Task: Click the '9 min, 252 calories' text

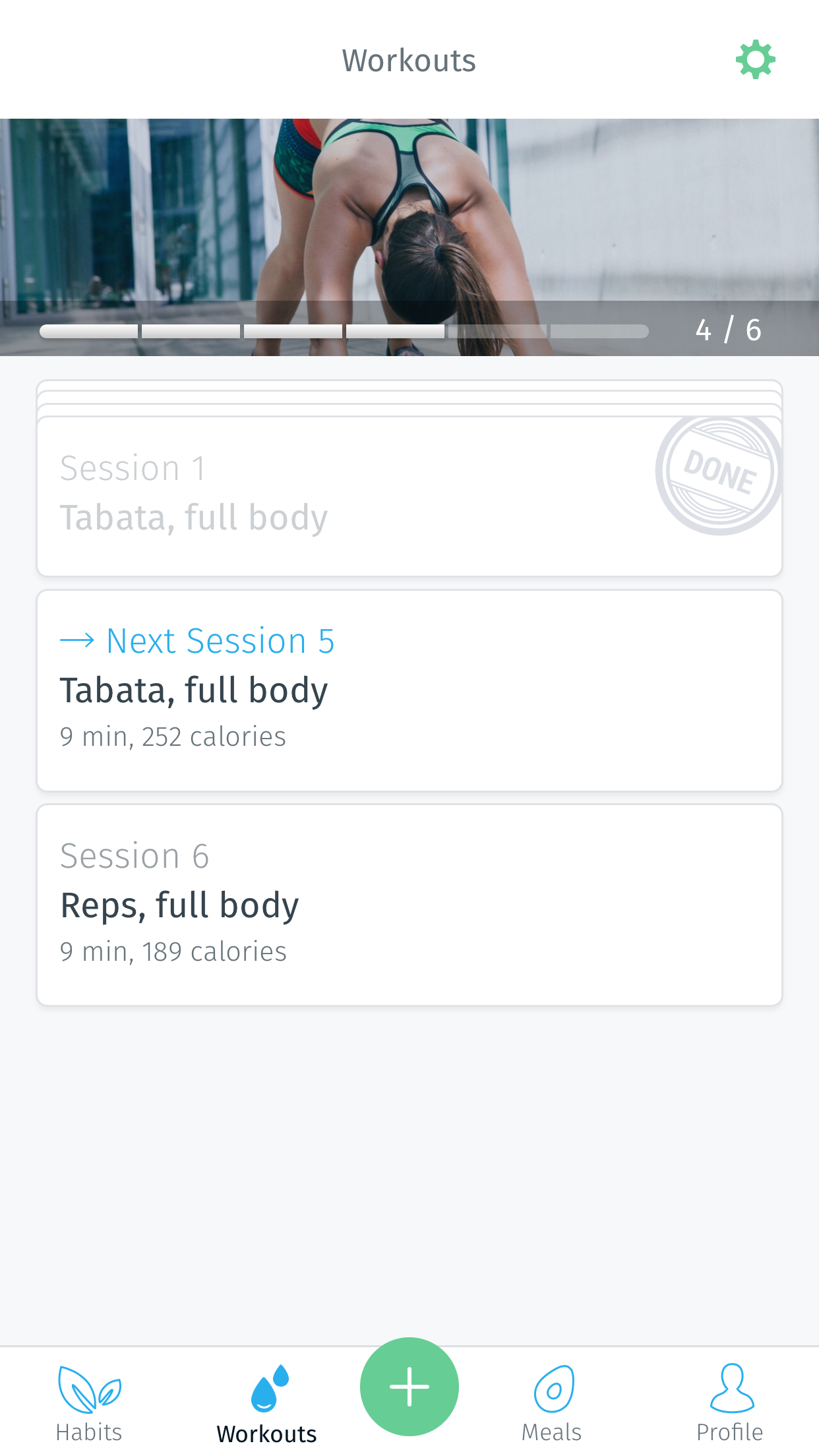Action: [173, 737]
